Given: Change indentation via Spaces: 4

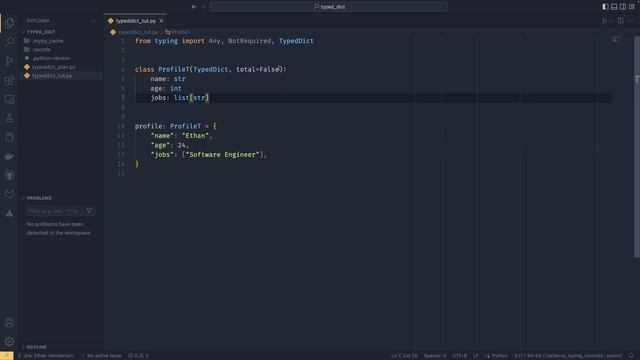Looking at the screenshot, I should point(435,356).
